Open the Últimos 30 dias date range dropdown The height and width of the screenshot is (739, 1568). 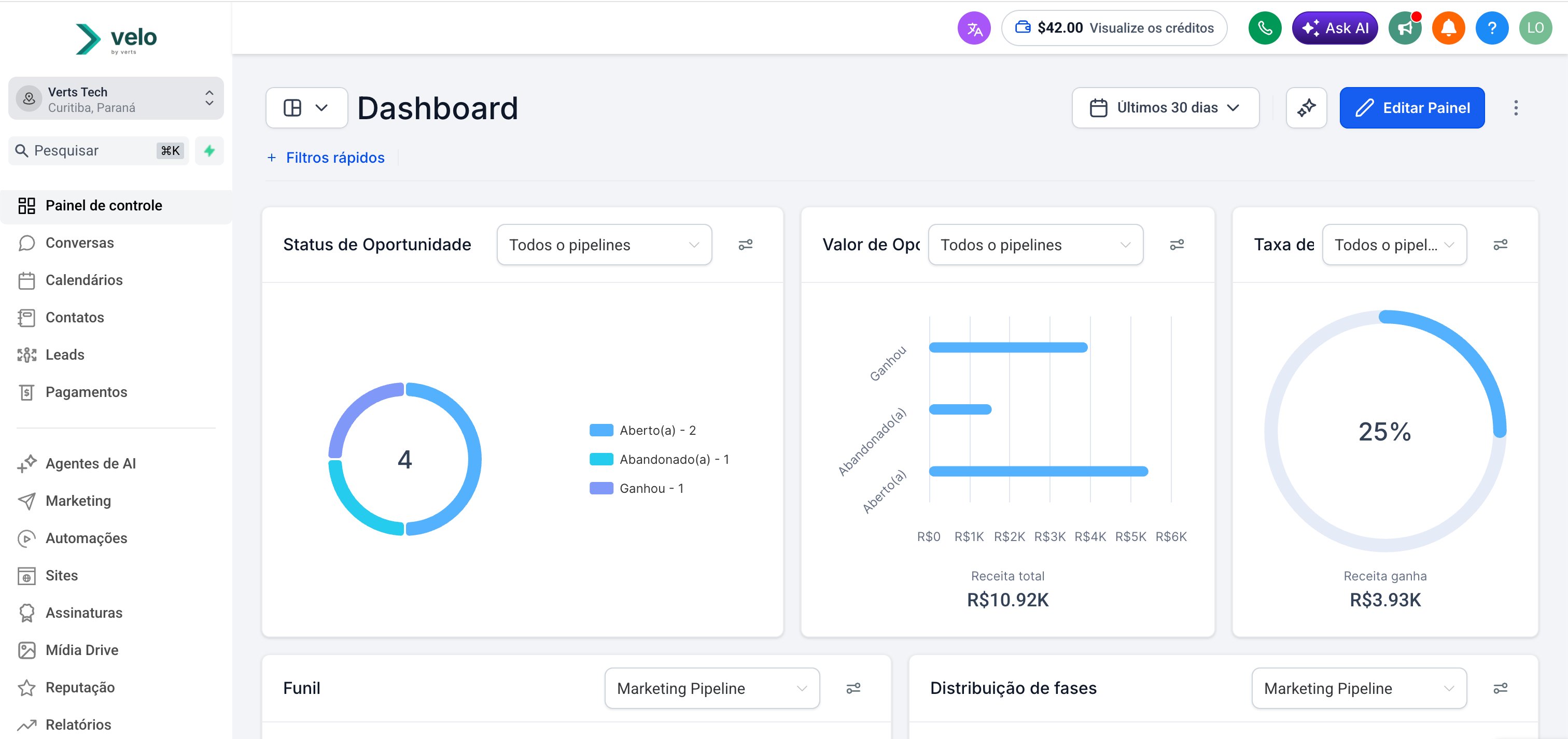[x=1165, y=108]
